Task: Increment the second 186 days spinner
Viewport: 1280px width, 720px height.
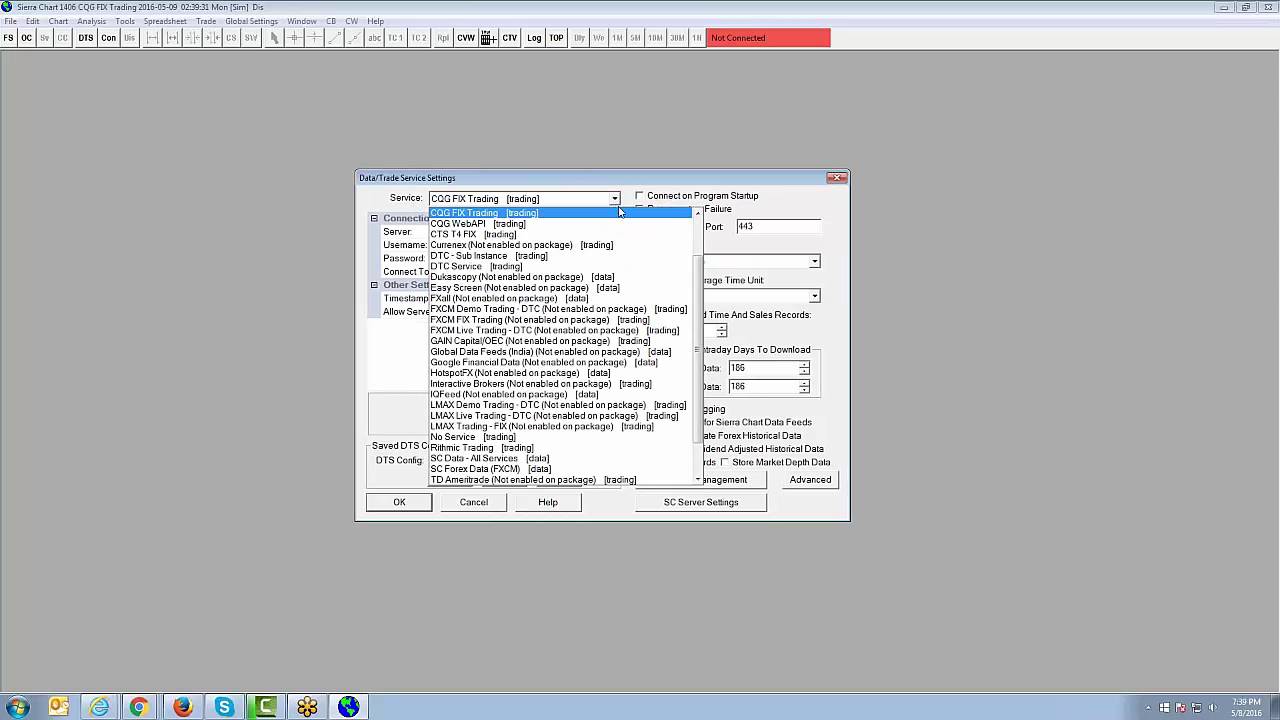Action: tap(804, 383)
